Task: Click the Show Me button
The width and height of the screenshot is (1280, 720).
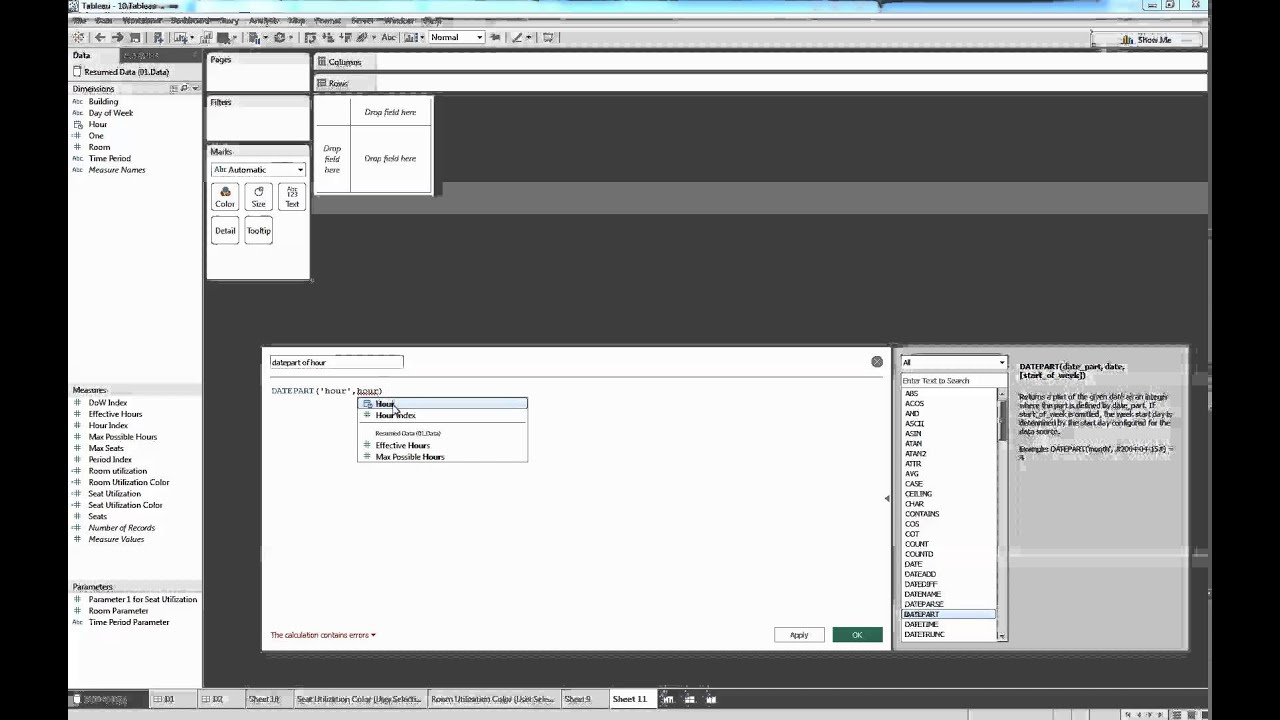Action: tap(1147, 40)
